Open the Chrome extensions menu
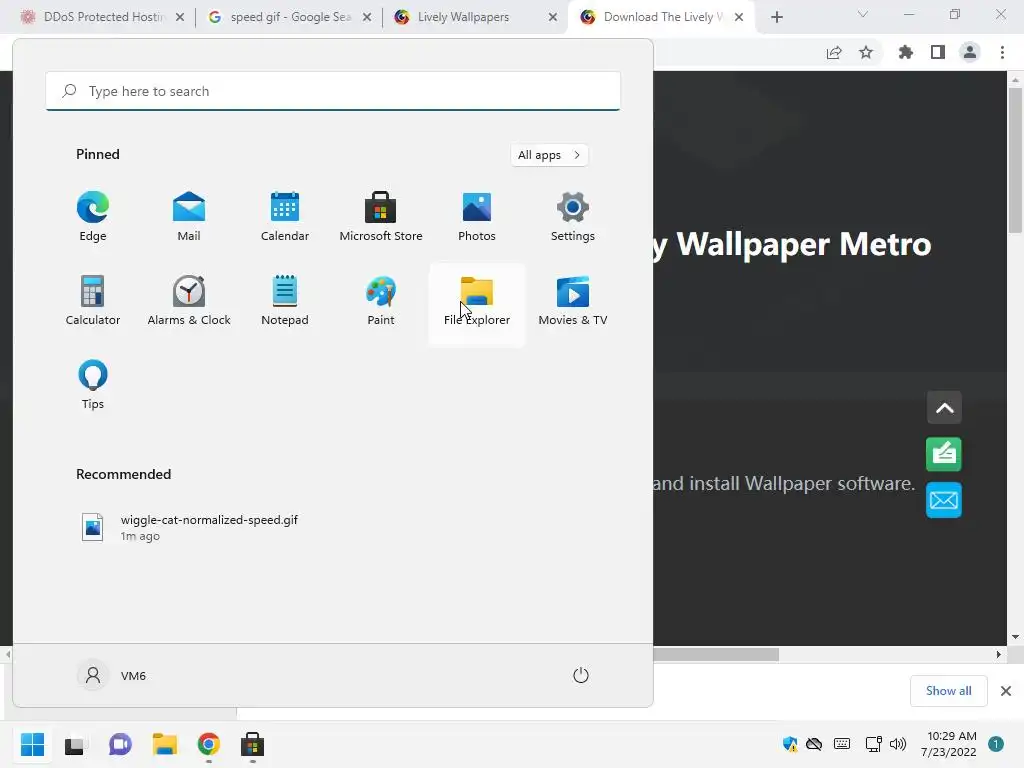1024x768 pixels. (905, 52)
